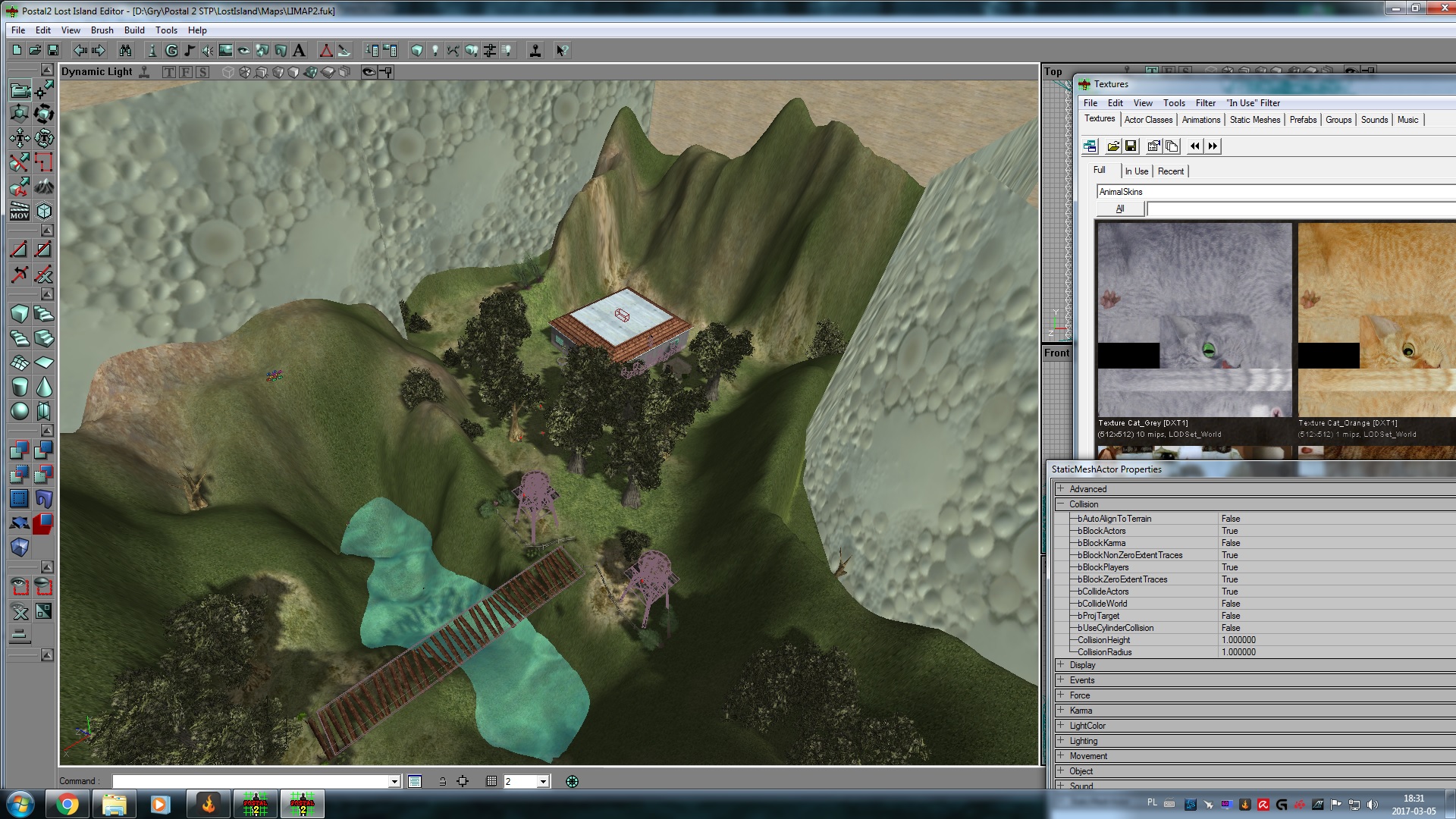
Task: Open Google Chrome from the taskbar
Action: point(67,805)
